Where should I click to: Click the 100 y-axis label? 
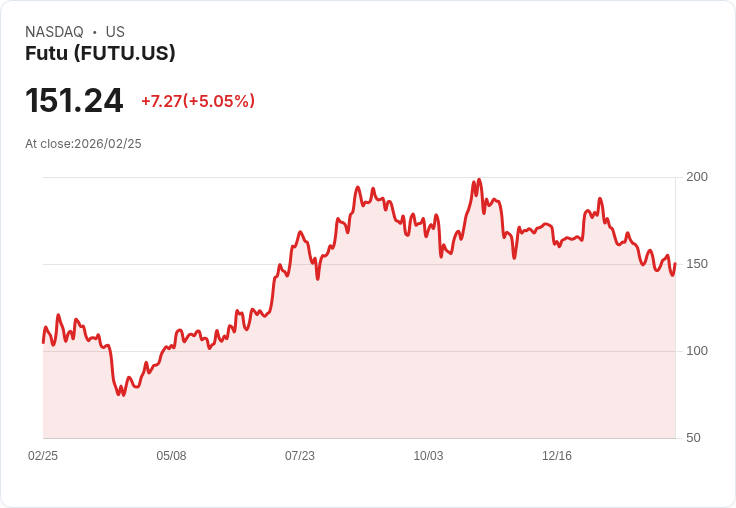pyautogui.click(x=697, y=351)
